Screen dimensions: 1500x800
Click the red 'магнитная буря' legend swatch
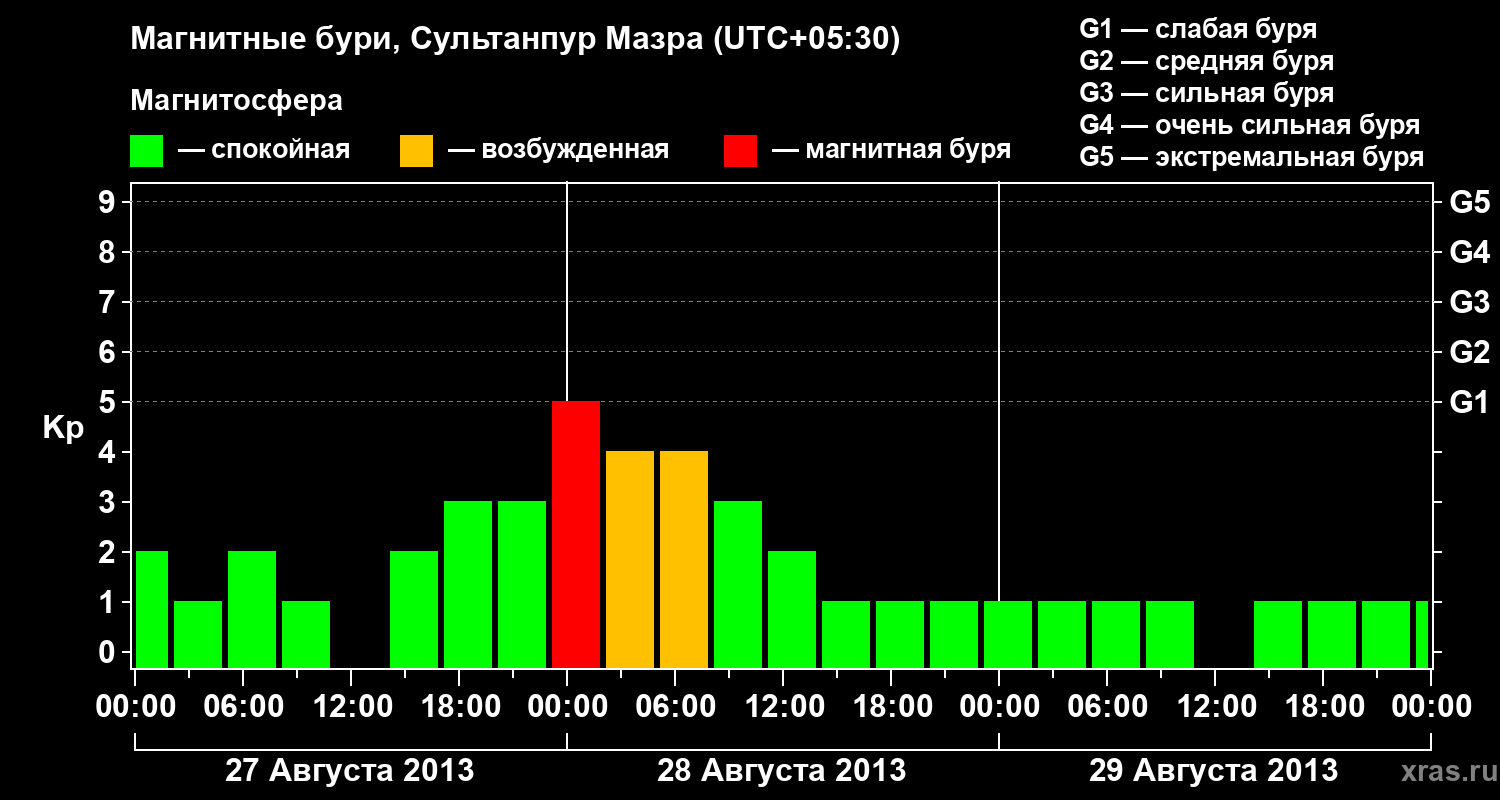pyautogui.click(x=740, y=151)
